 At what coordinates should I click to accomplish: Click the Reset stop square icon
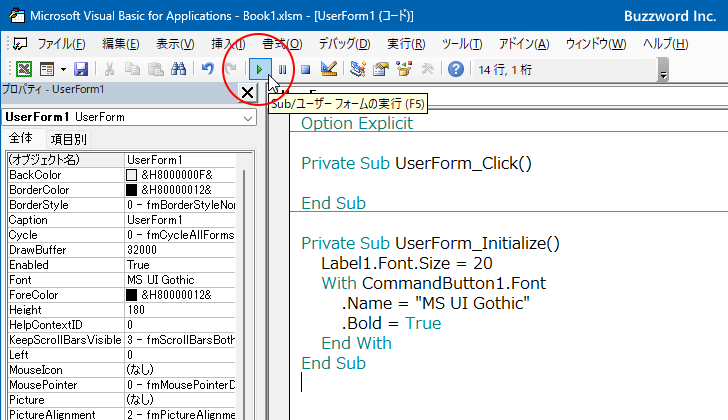[x=306, y=70]
